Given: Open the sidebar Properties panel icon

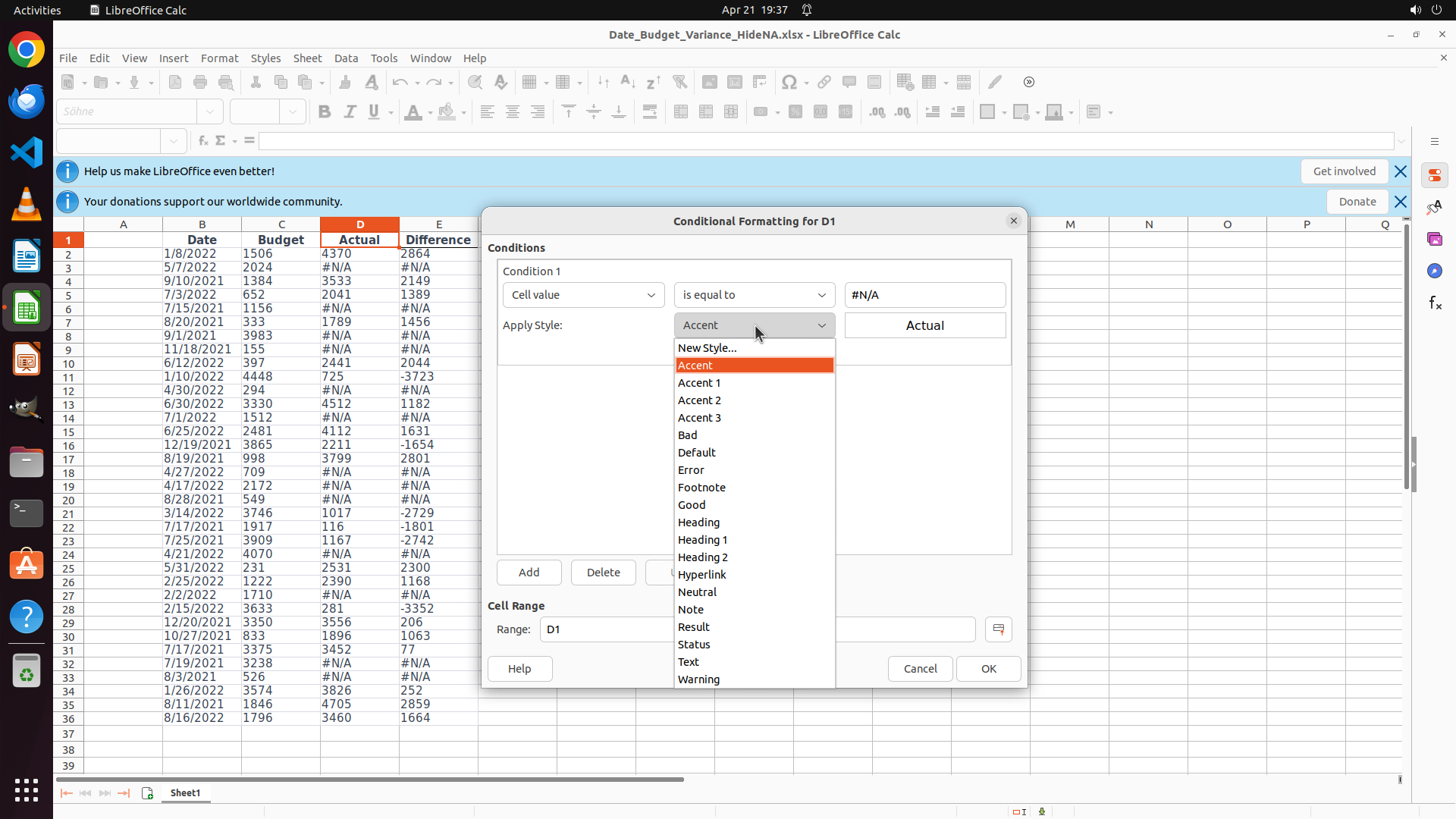Looking at the screenshot, I should [1434, 175].
